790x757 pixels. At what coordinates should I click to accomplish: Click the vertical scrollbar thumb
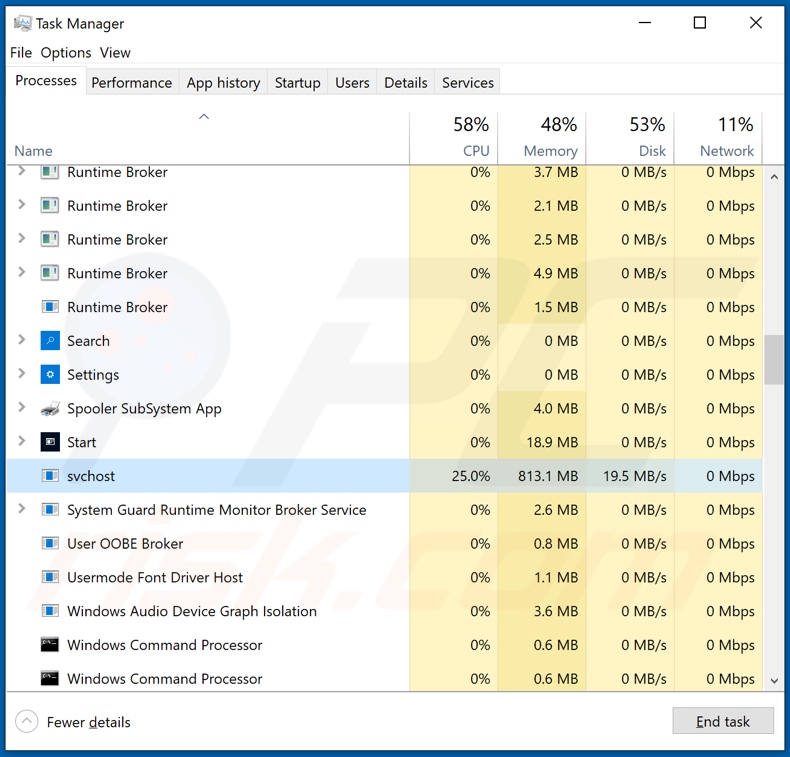pyautogui.click(x=774, y=359)
